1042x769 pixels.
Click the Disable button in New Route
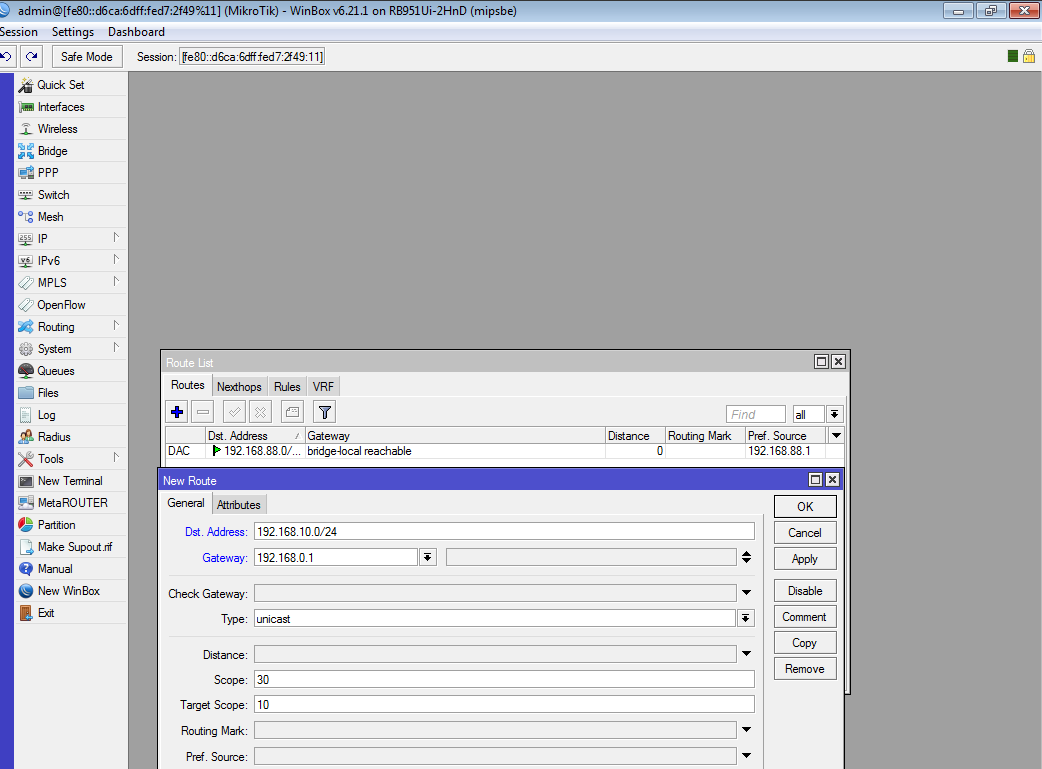pos(805,591)
